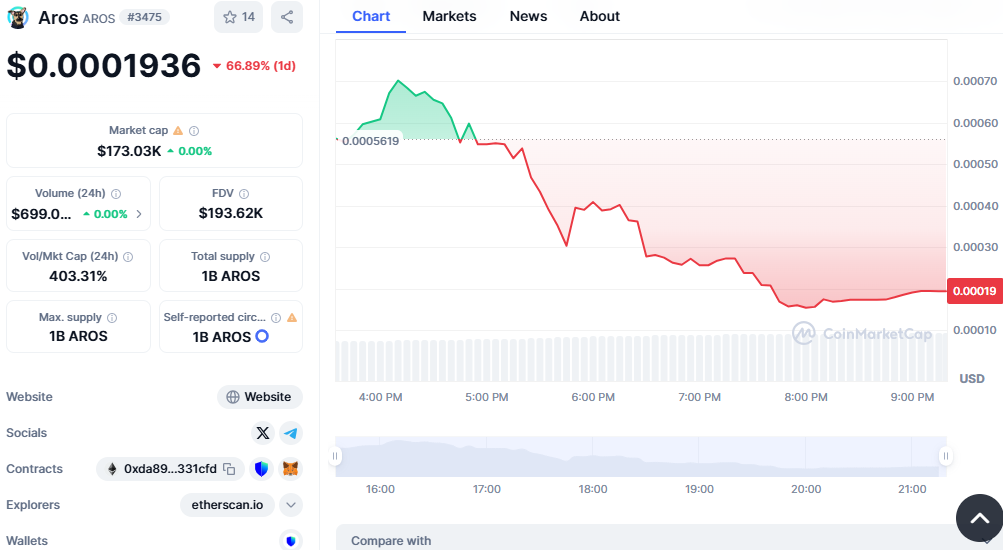The height and width of the screenshot is (550, 1003).
Task: Expand Volume (24h) details chevron
Action: [139, 214]
